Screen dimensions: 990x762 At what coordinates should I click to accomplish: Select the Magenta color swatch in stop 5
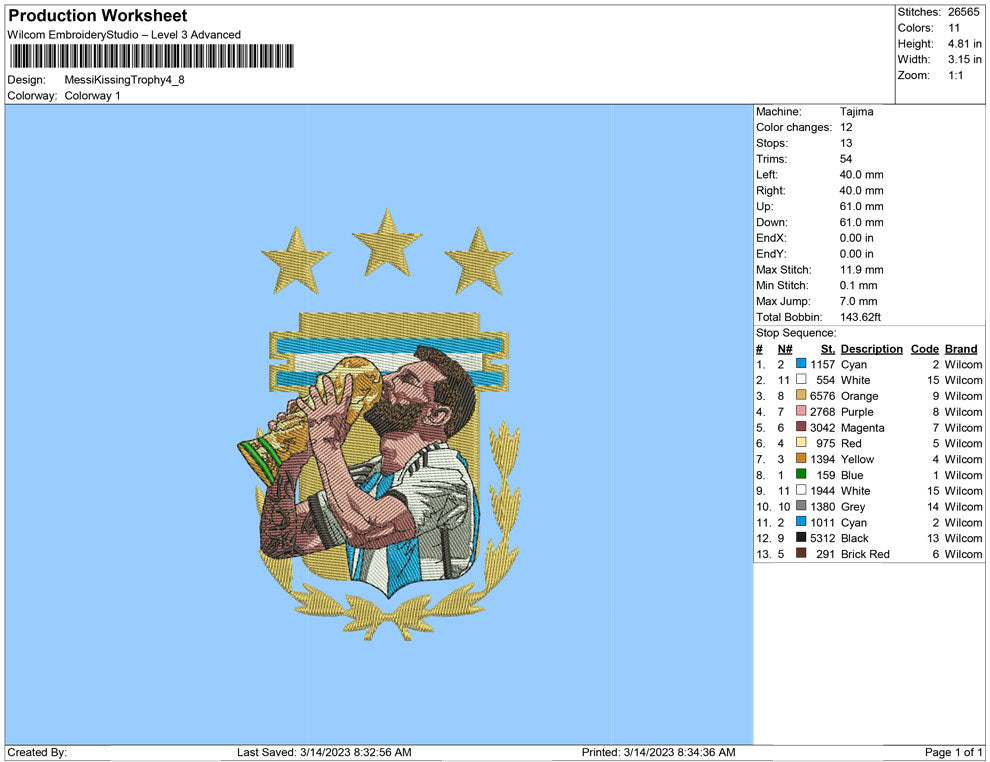click(x=801, y=428)
